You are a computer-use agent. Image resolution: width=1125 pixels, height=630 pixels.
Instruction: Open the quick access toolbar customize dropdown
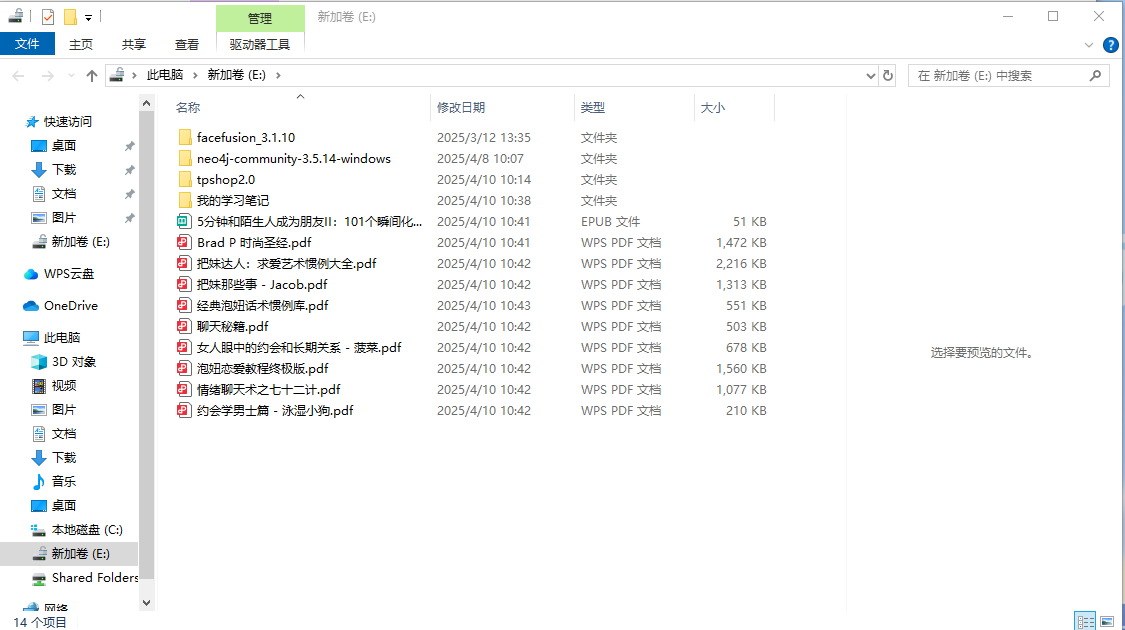pos(89,17)
